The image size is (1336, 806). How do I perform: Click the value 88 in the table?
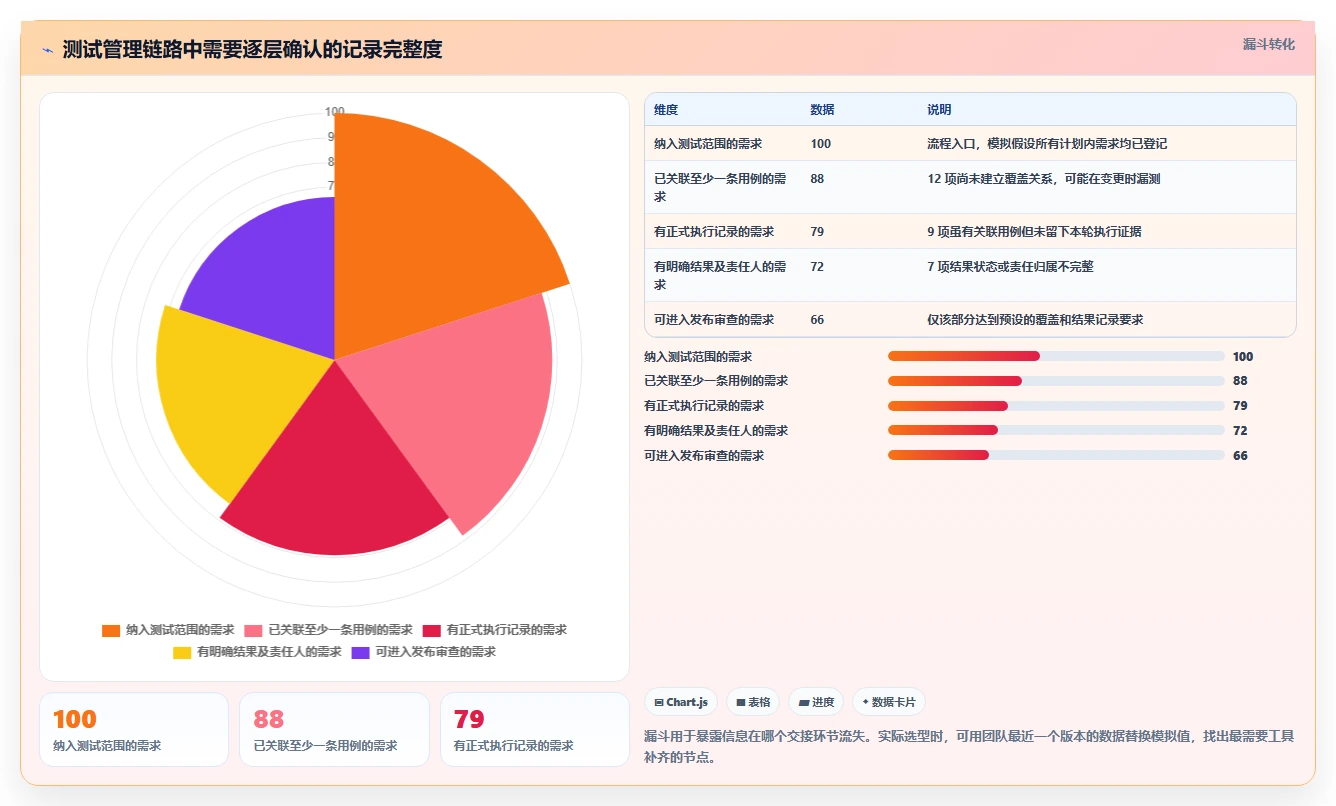[817, 179]
